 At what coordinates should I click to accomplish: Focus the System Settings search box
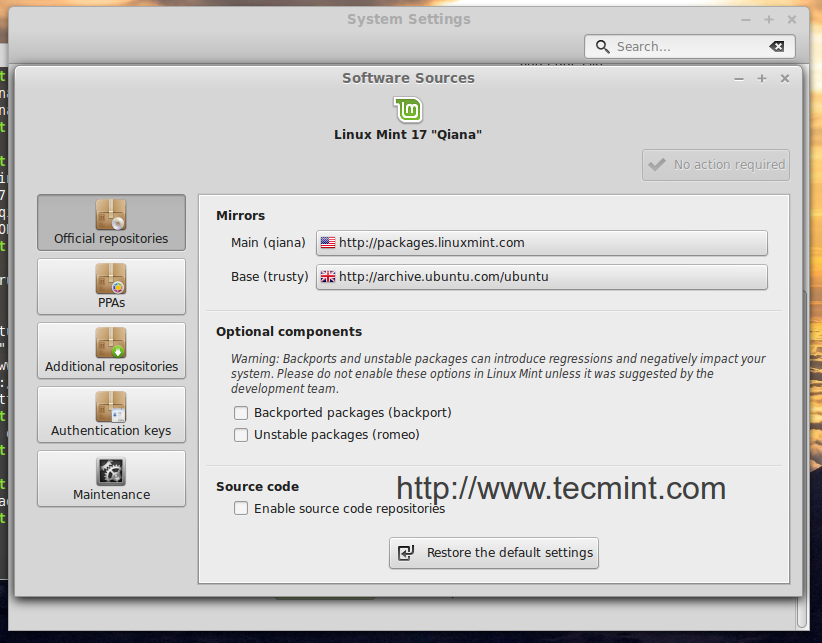[x=689, y=47]
